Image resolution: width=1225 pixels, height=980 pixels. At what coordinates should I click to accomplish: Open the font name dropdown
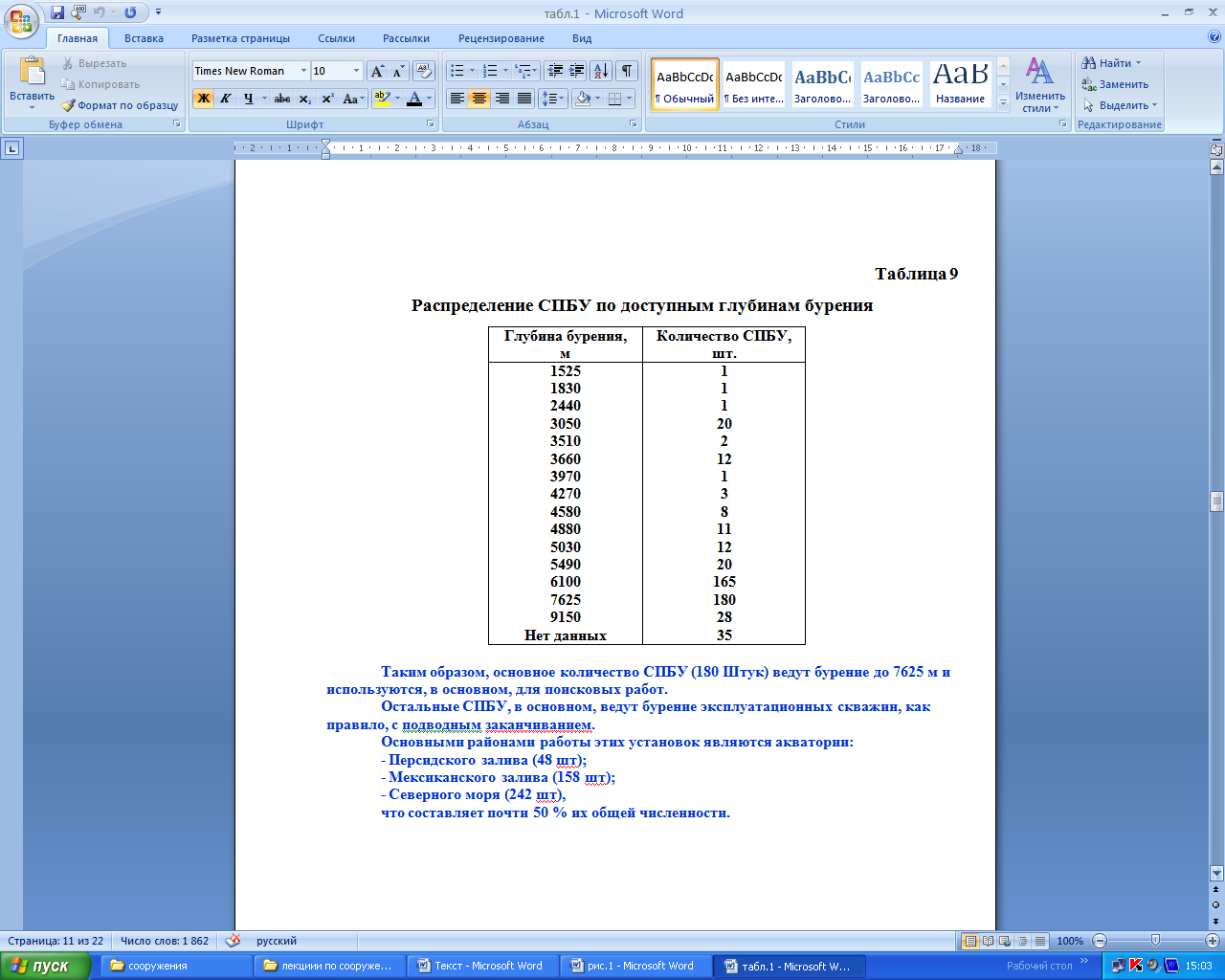(x=303, y=71)
